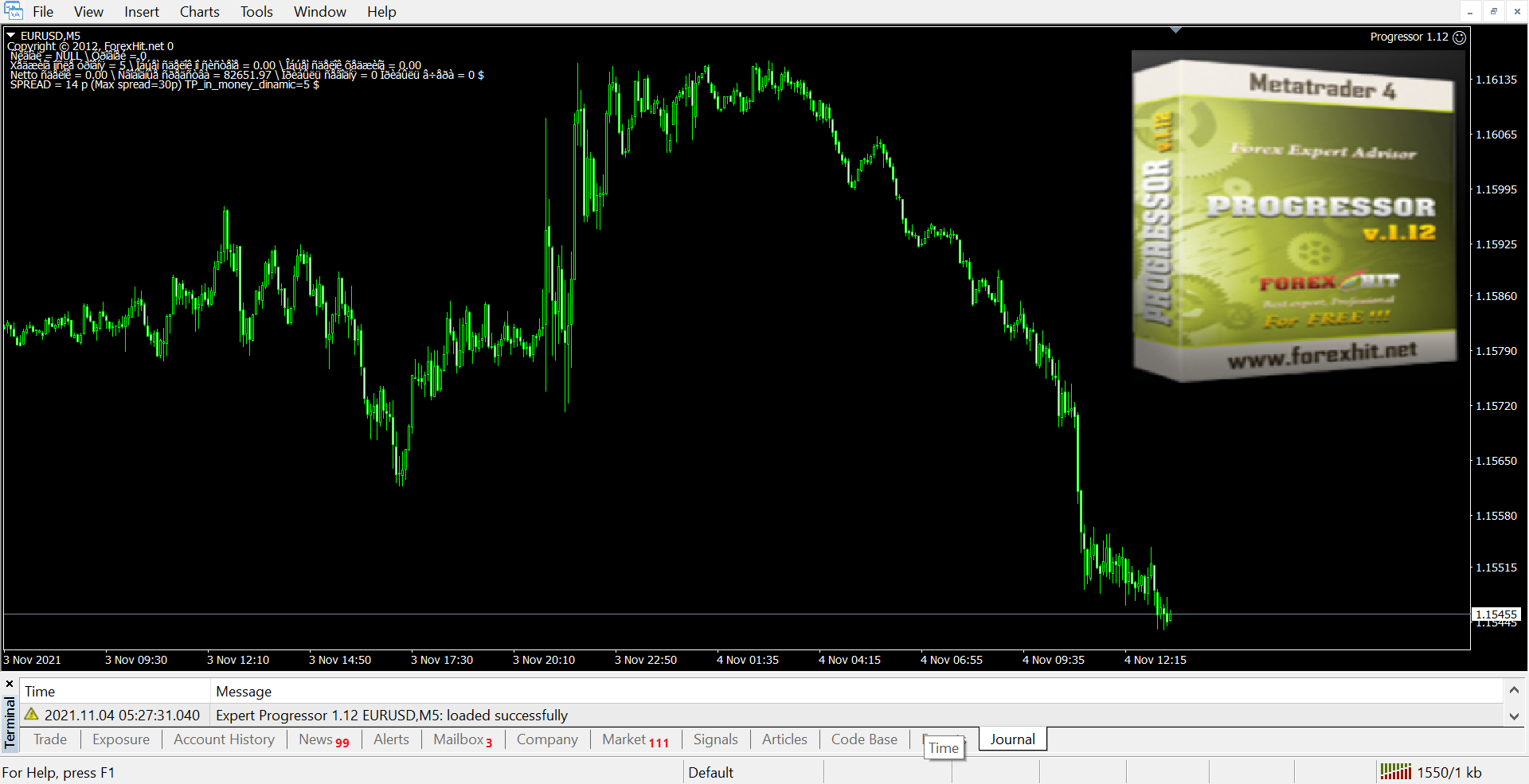Click the chart shift triangle marker
The width and height of the screenshot is (1529, 784).
pos(1175,30)
